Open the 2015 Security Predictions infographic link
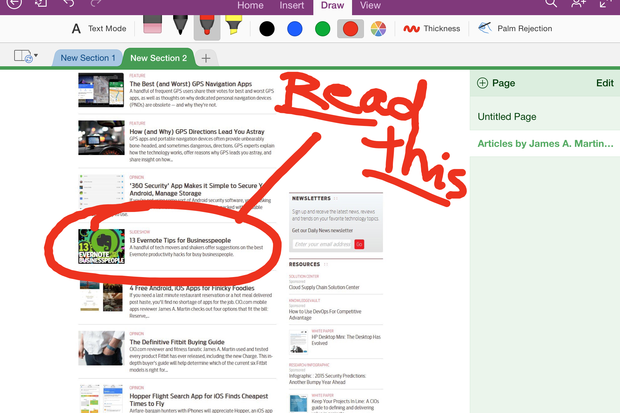Screen dimensions: 620x413 [327, 379]
